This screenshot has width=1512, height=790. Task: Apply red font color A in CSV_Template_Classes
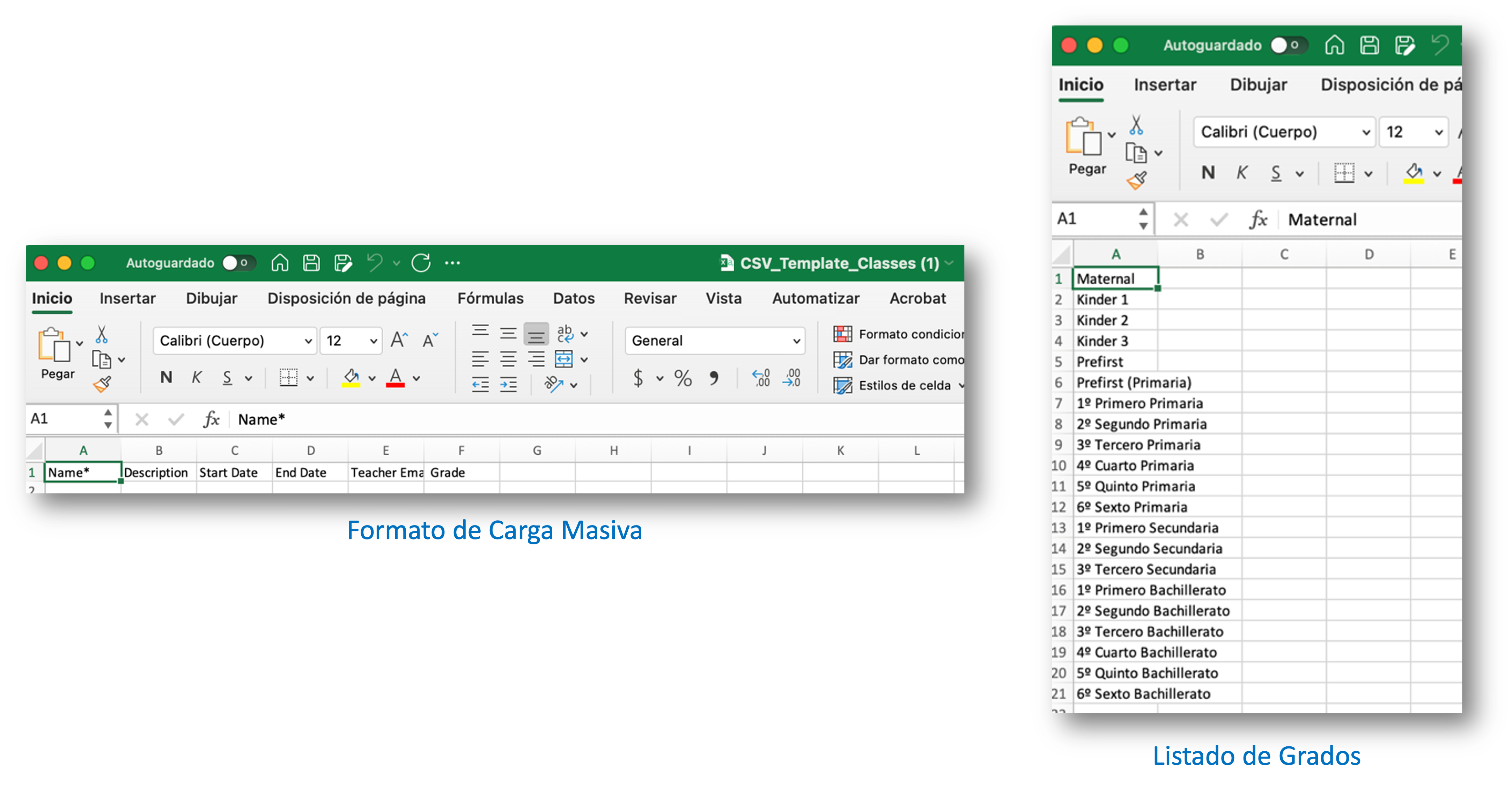pos(396,378)
